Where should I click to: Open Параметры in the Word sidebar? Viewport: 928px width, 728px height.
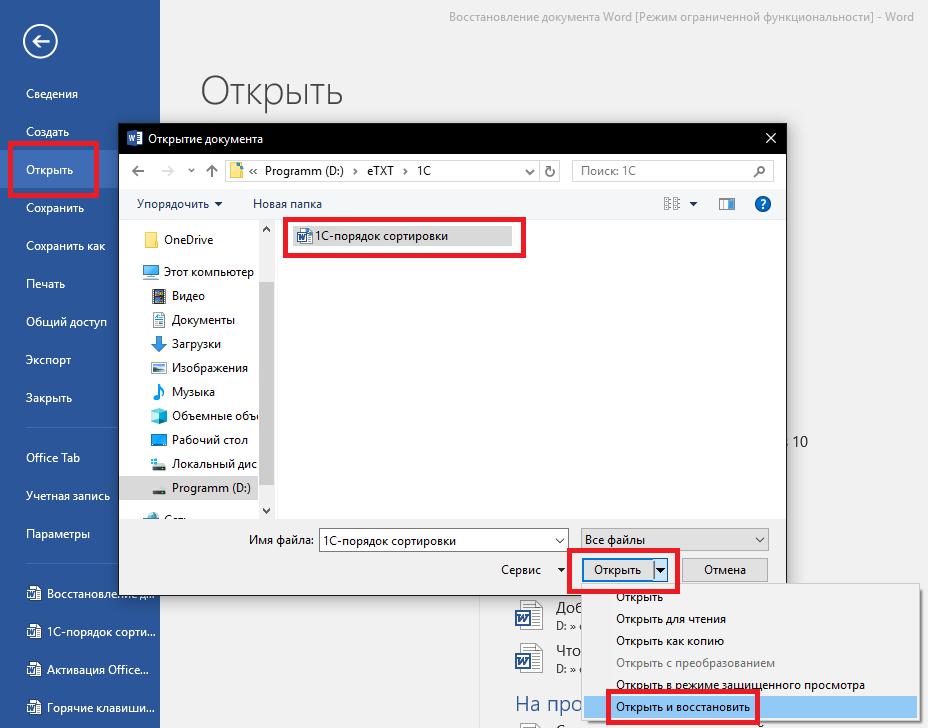coord(58,534)
